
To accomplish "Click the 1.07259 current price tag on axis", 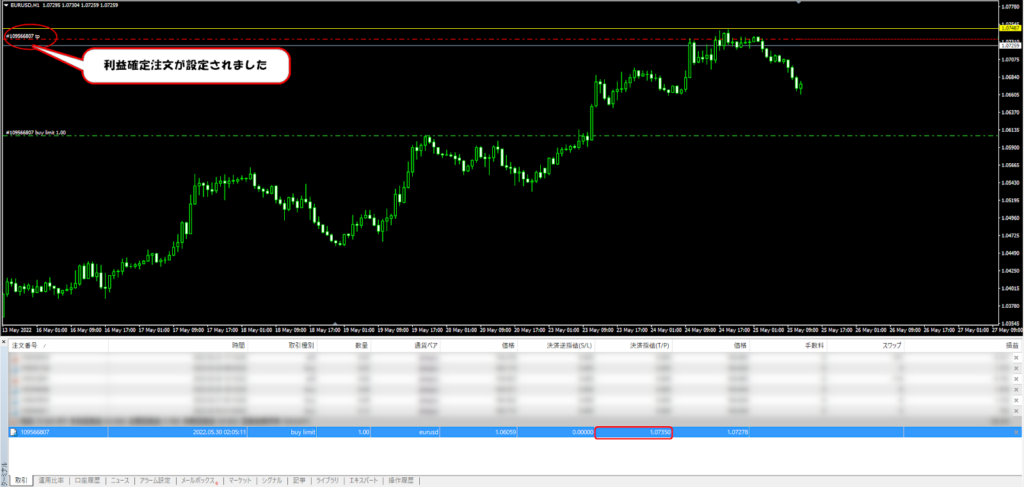I will 1010,46.
